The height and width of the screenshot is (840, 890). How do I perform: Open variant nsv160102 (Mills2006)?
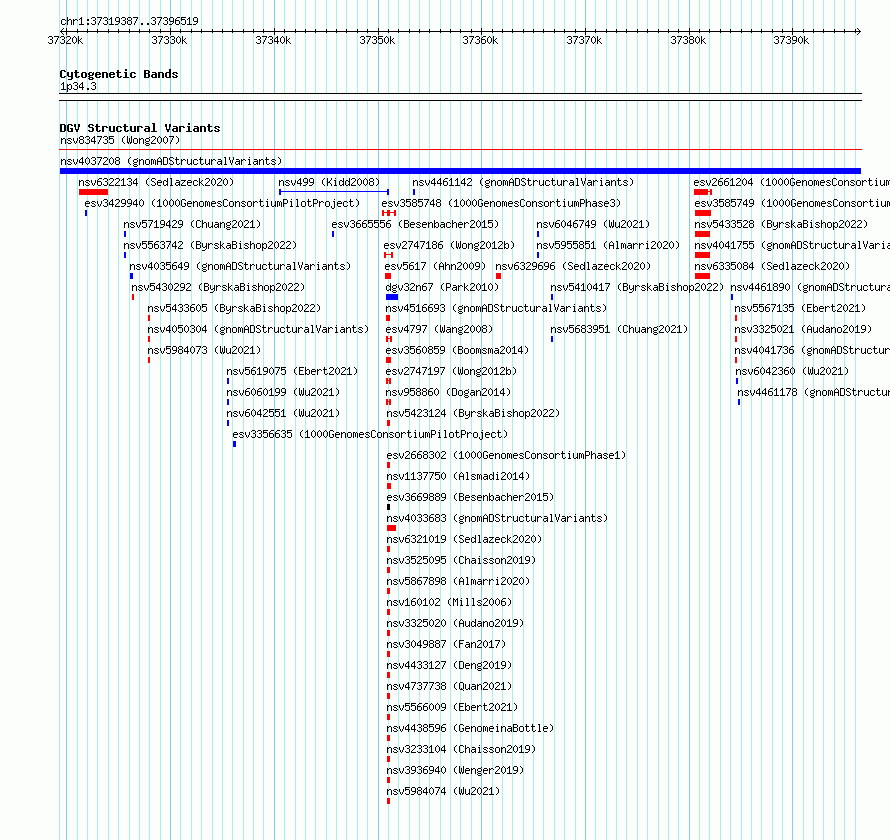pyautogui.click(x=450, y=602)
